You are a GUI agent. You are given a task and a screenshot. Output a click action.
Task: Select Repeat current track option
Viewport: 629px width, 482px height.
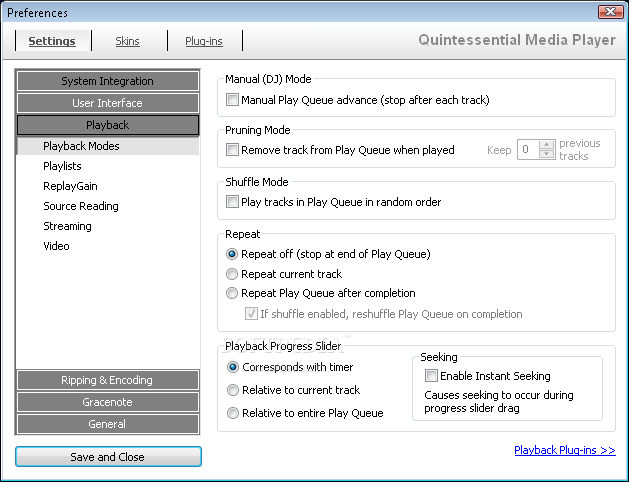[x=232, y=274]
